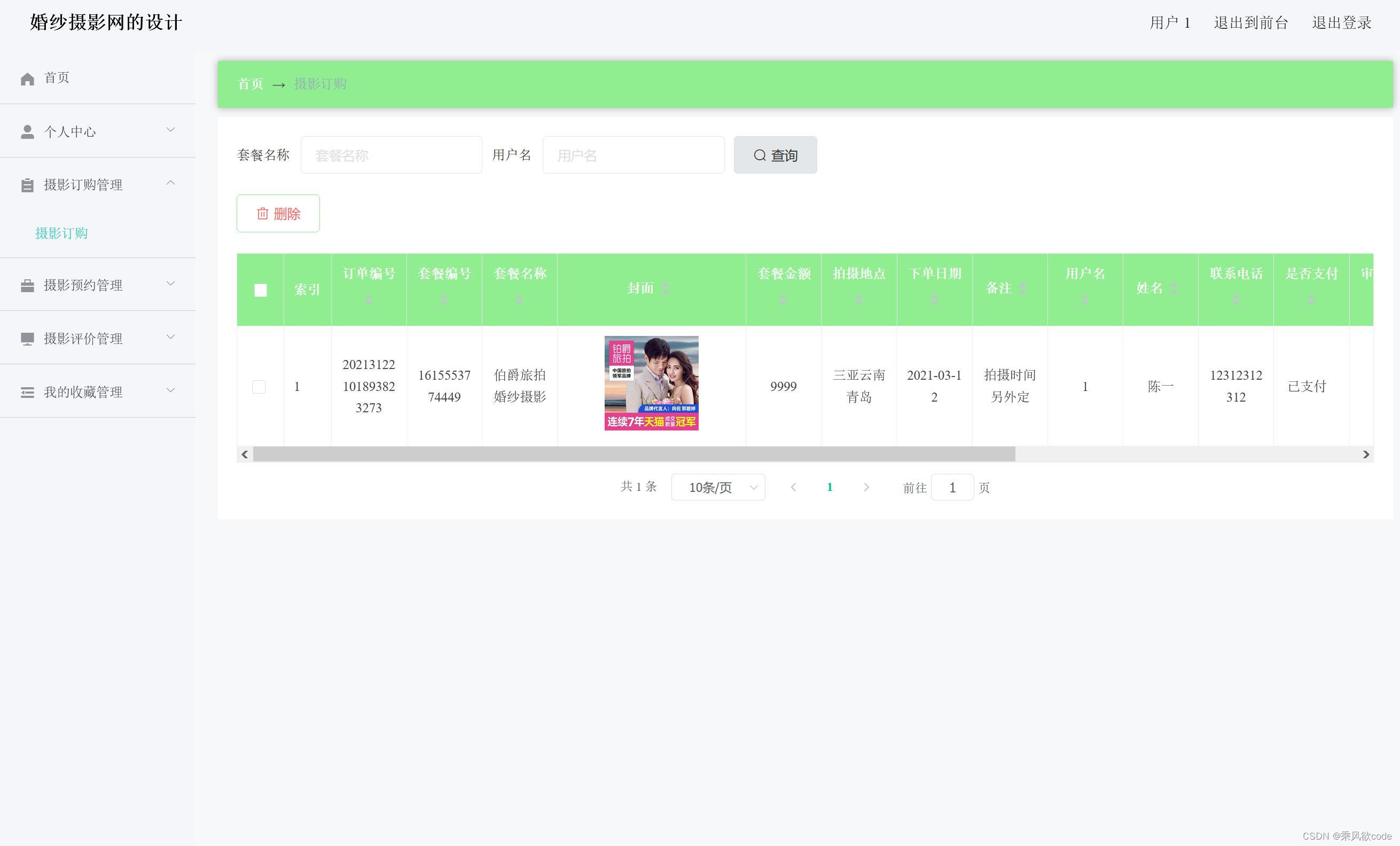Click the 套餐名称 search input field

(391, 155)
